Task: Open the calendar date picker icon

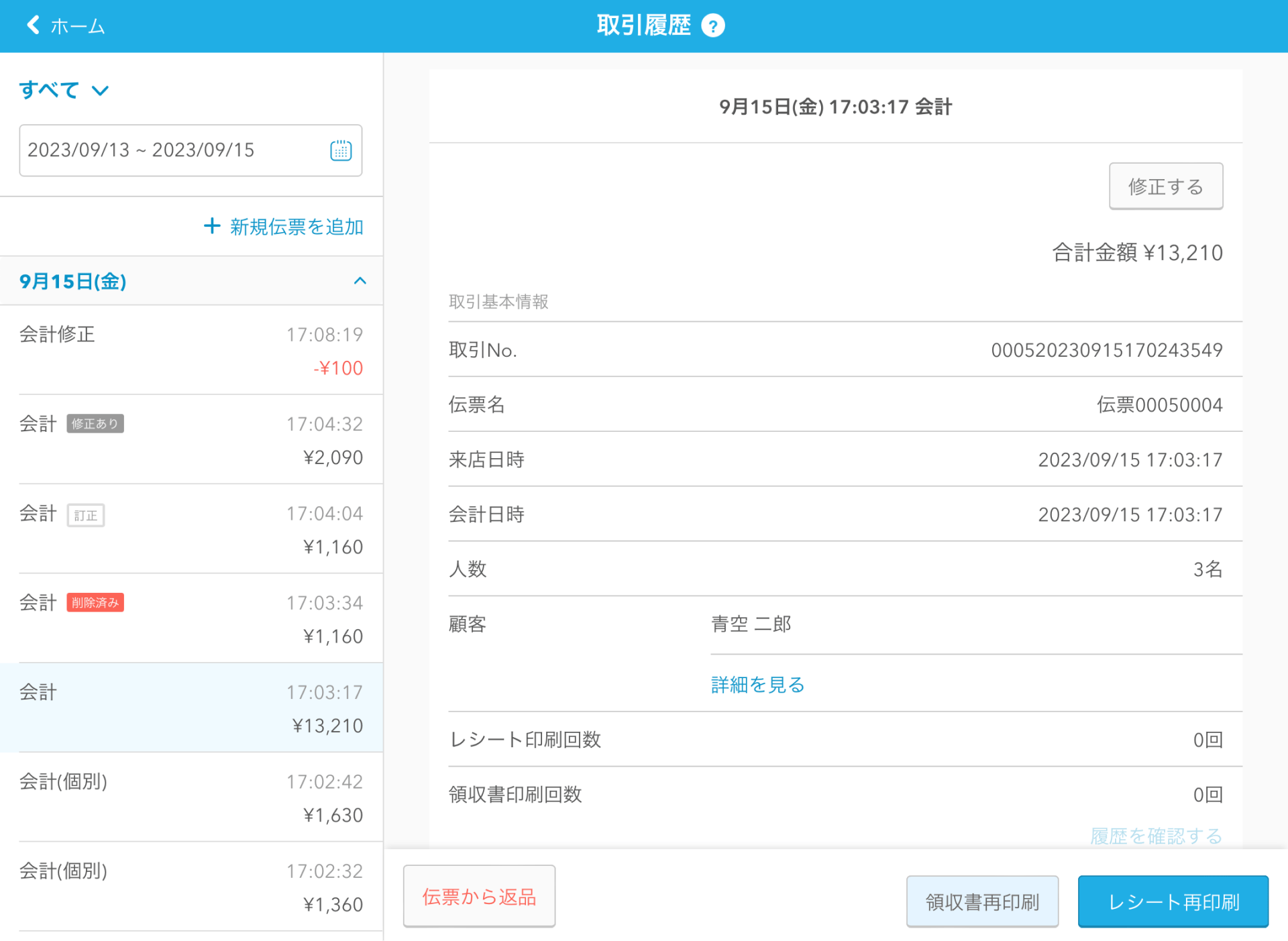Action: (x=341, y=150)
